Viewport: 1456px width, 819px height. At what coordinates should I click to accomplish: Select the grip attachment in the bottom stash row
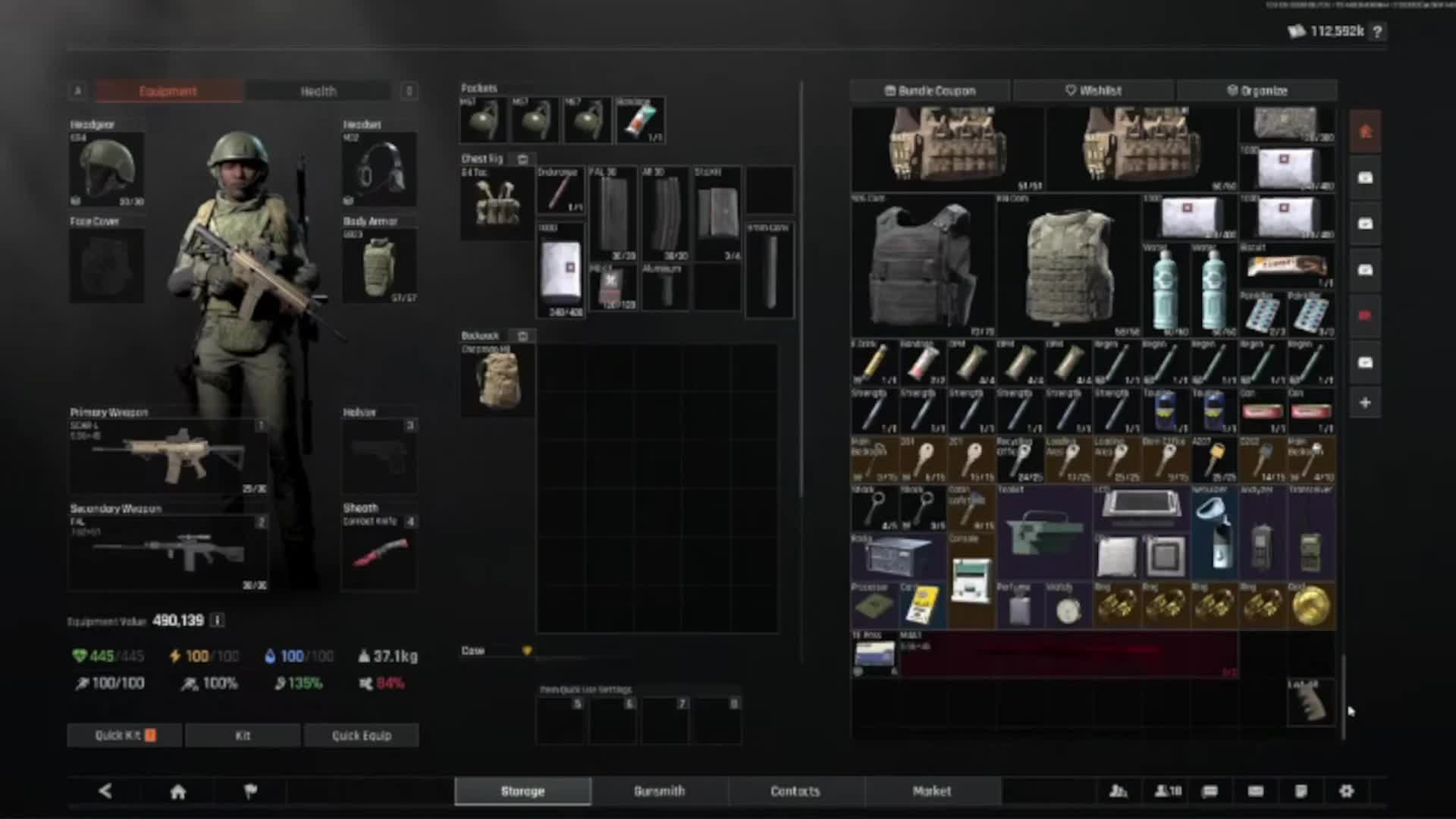[1311, 702]
